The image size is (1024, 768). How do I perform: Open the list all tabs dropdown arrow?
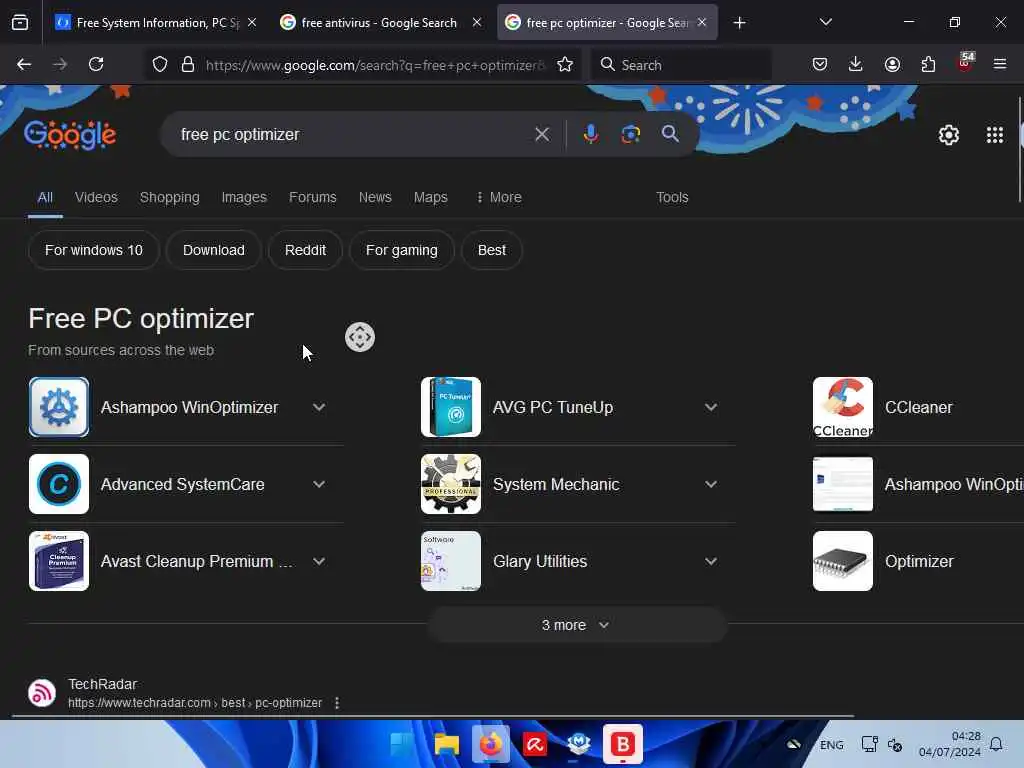coord(825,23)
